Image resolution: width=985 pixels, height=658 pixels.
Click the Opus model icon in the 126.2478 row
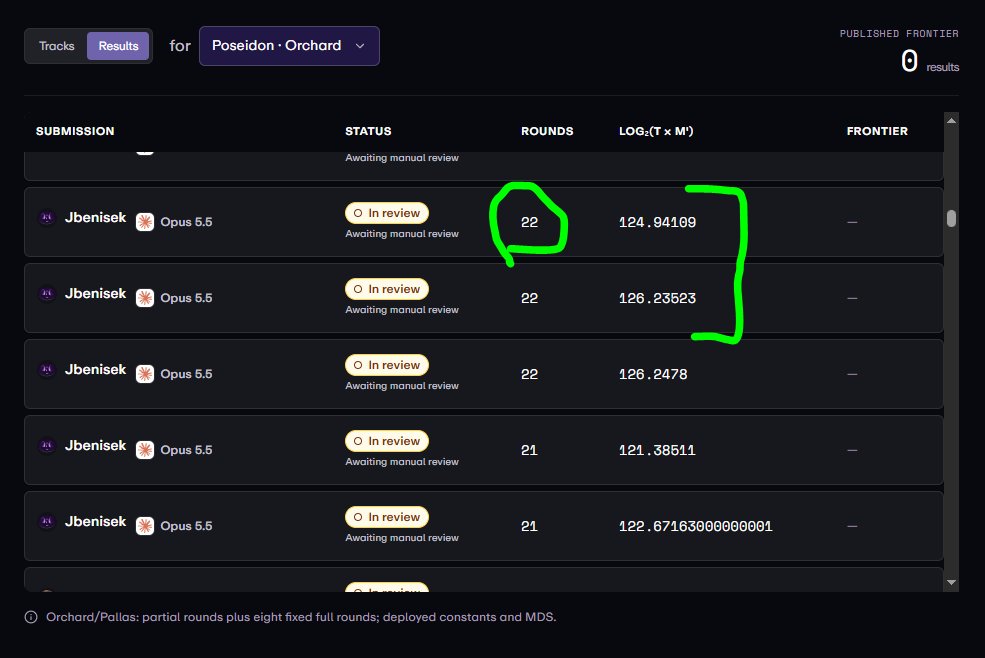click(145, 374)
